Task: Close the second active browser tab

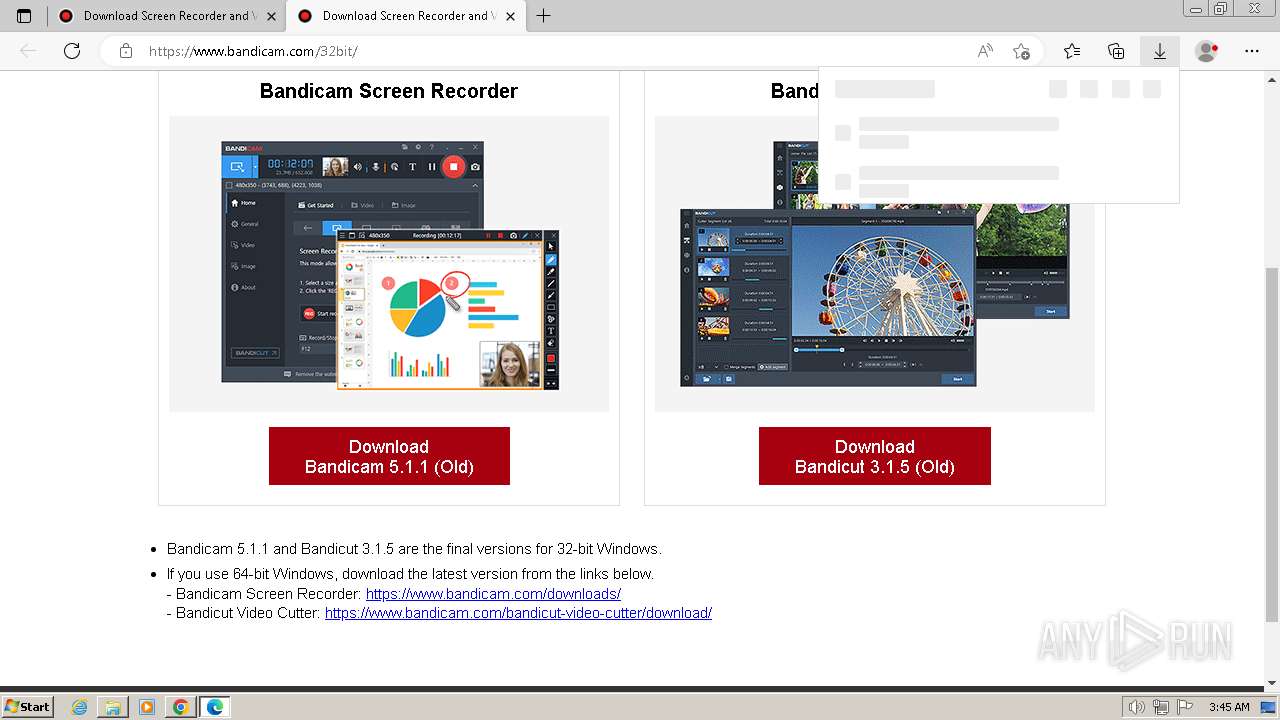Action: 510,16
